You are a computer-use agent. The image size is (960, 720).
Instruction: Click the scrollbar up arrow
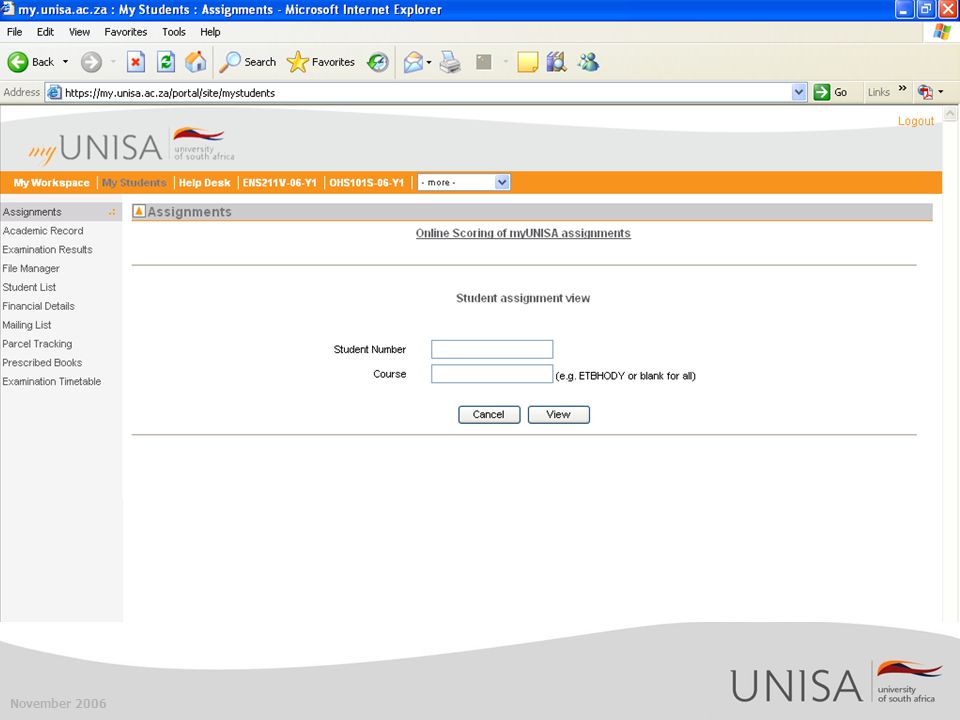pyautogui.click(x=950, y=113)
